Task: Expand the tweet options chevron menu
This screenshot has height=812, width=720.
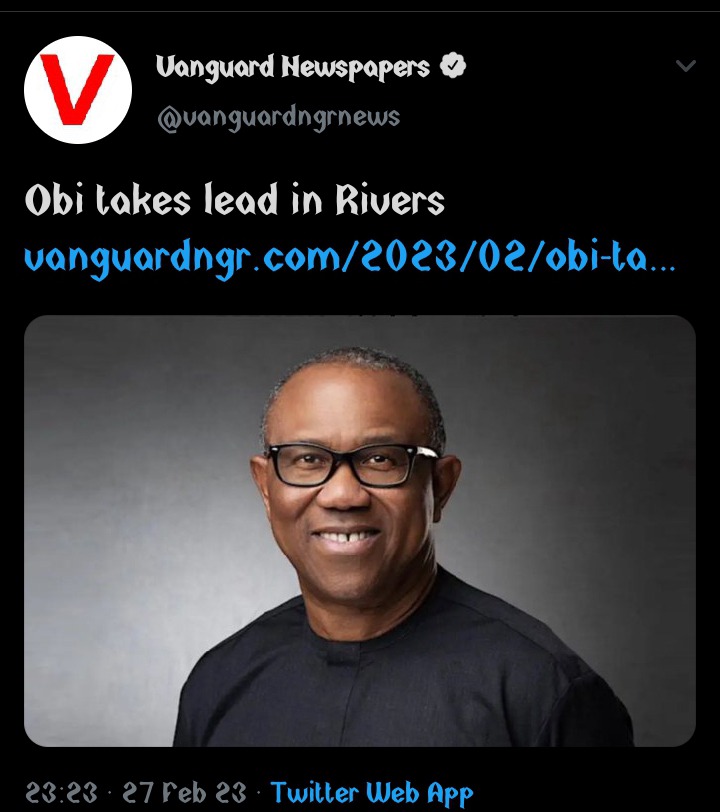Action: click(x=686, y=66)
